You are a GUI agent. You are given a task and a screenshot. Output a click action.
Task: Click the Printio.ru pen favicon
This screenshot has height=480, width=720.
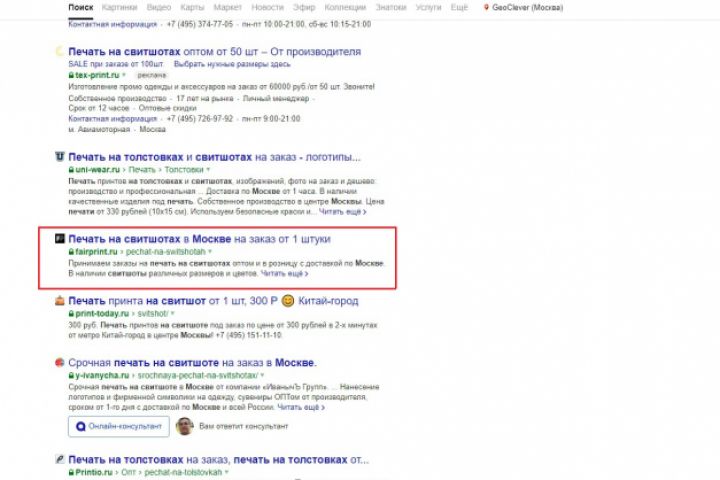(60, 459)
